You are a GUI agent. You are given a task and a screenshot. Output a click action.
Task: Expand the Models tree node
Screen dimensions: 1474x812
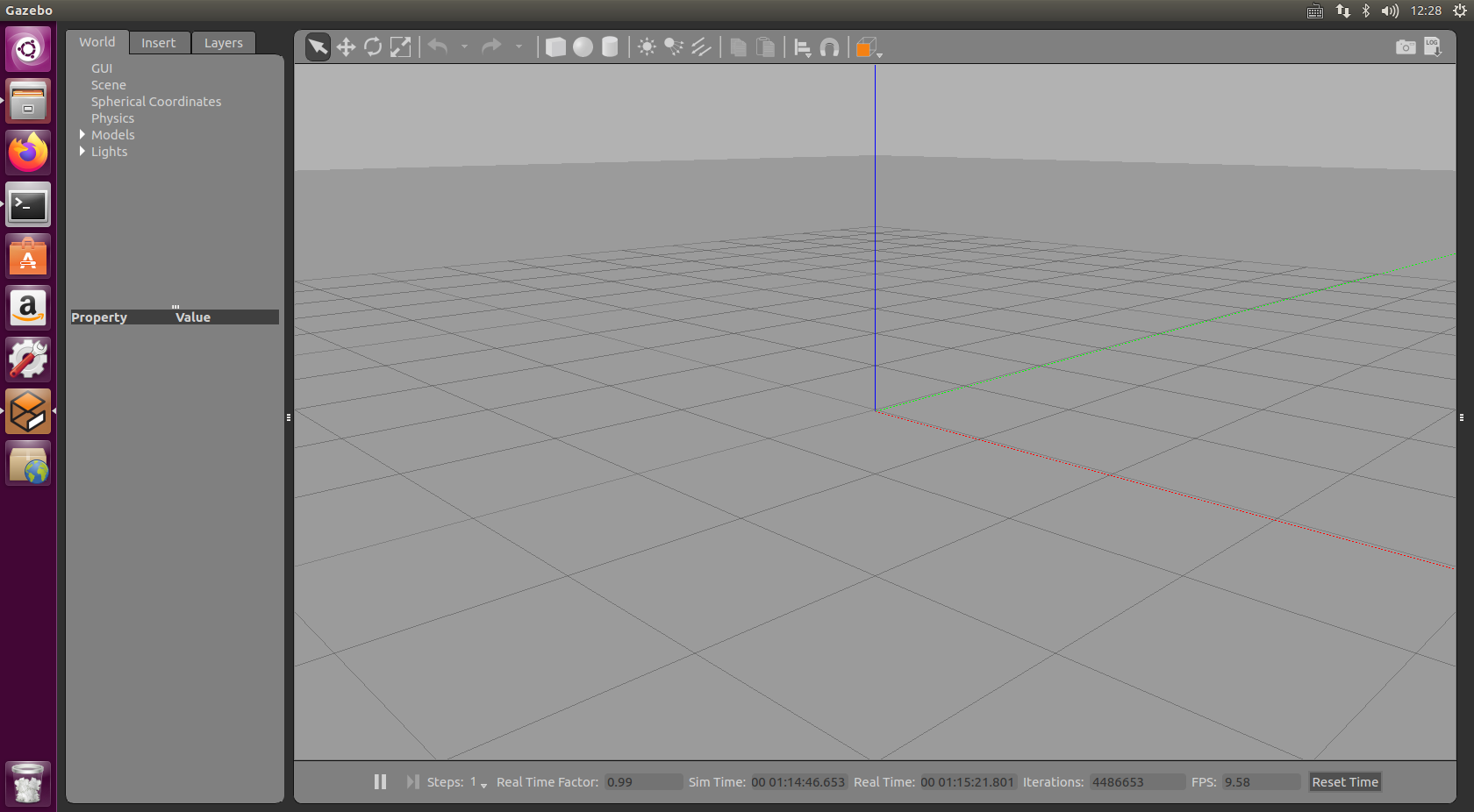(x=82, y=134)
